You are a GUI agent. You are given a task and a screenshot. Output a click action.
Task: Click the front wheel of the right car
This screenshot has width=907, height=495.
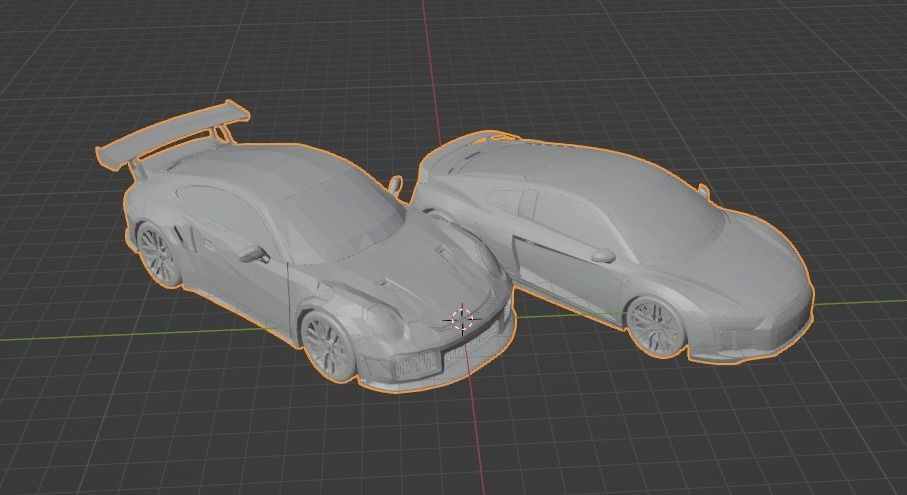pos(656,327)
